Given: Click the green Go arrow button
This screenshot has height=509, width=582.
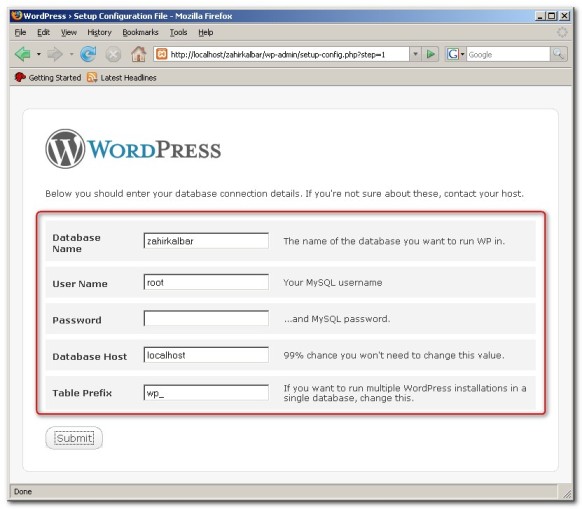Looking at the screenshot, I should coord(431,54).
